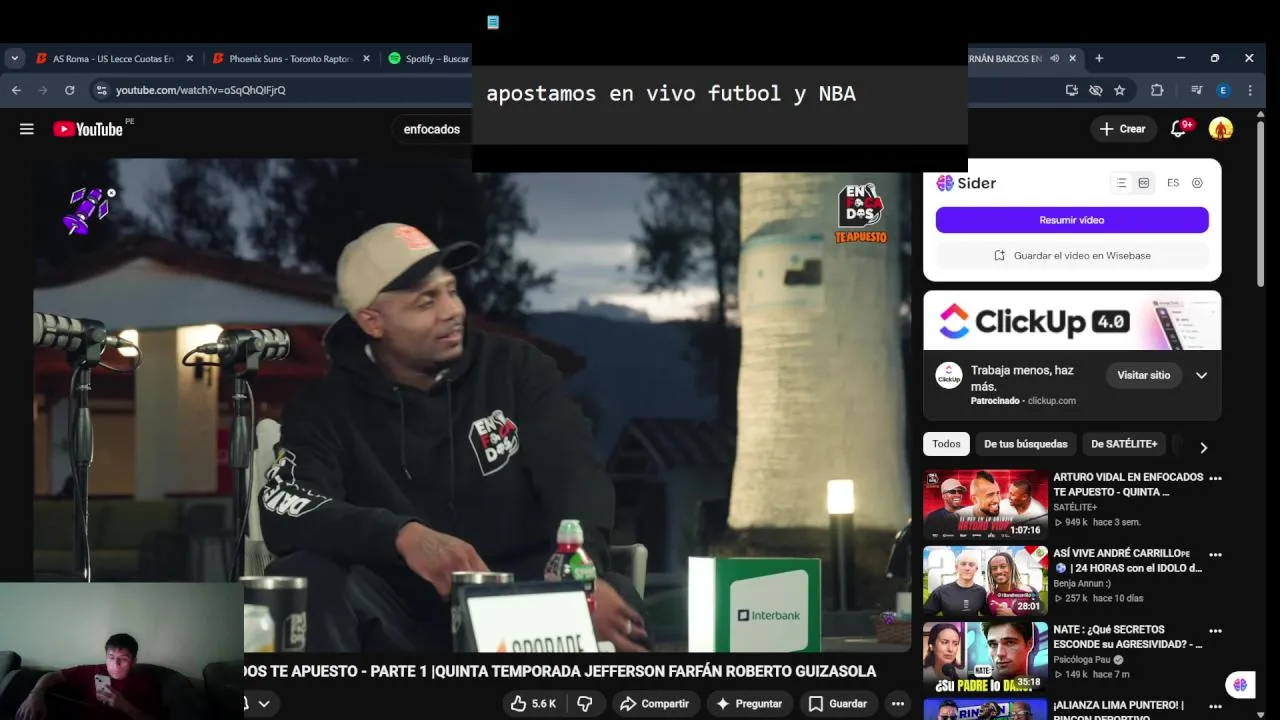Switch to Spotify – Buscar tab
The width and height of the screenshot is (1280, 720).
point(430,59)
